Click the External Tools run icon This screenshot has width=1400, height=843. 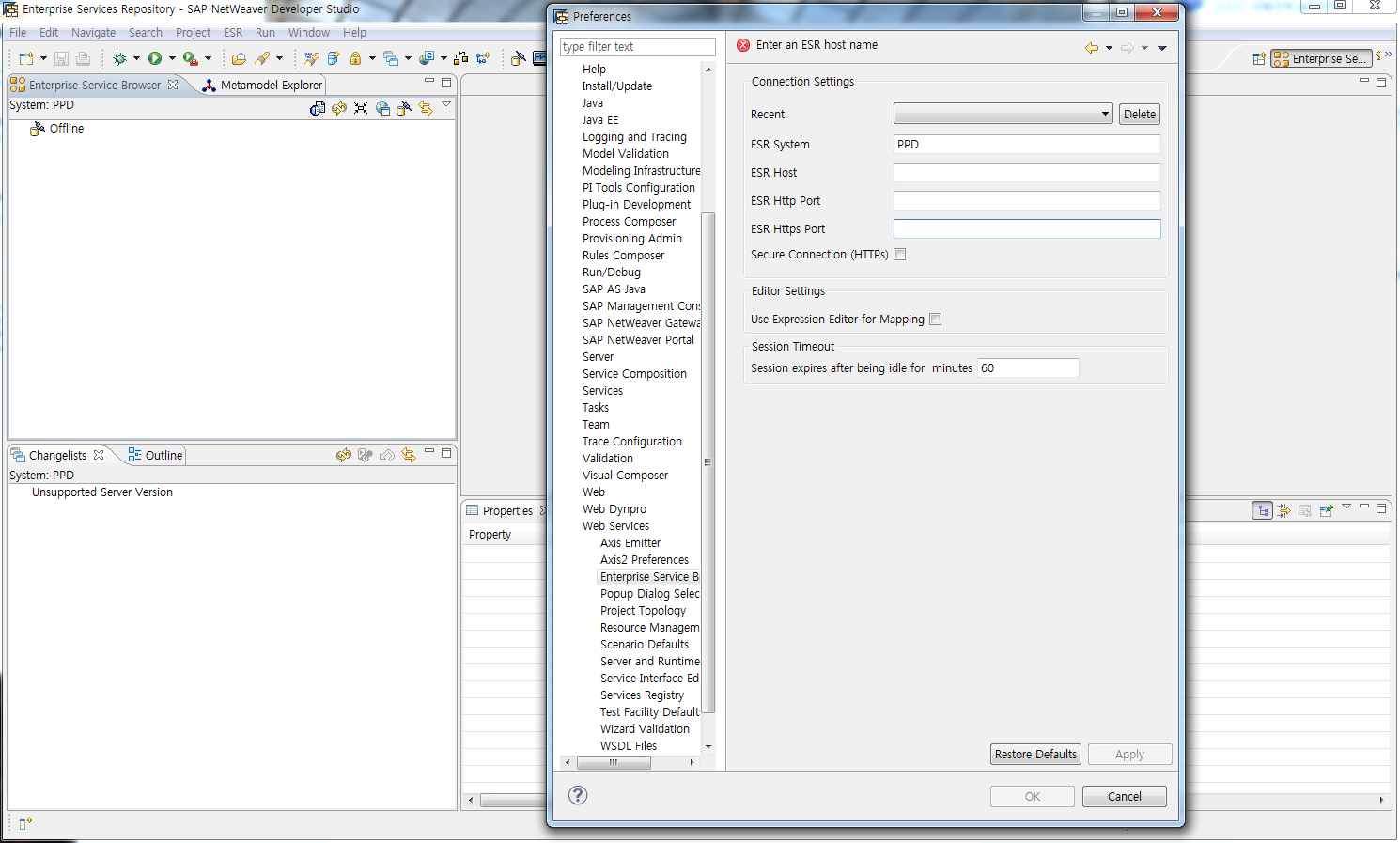(x=191, y=58)
